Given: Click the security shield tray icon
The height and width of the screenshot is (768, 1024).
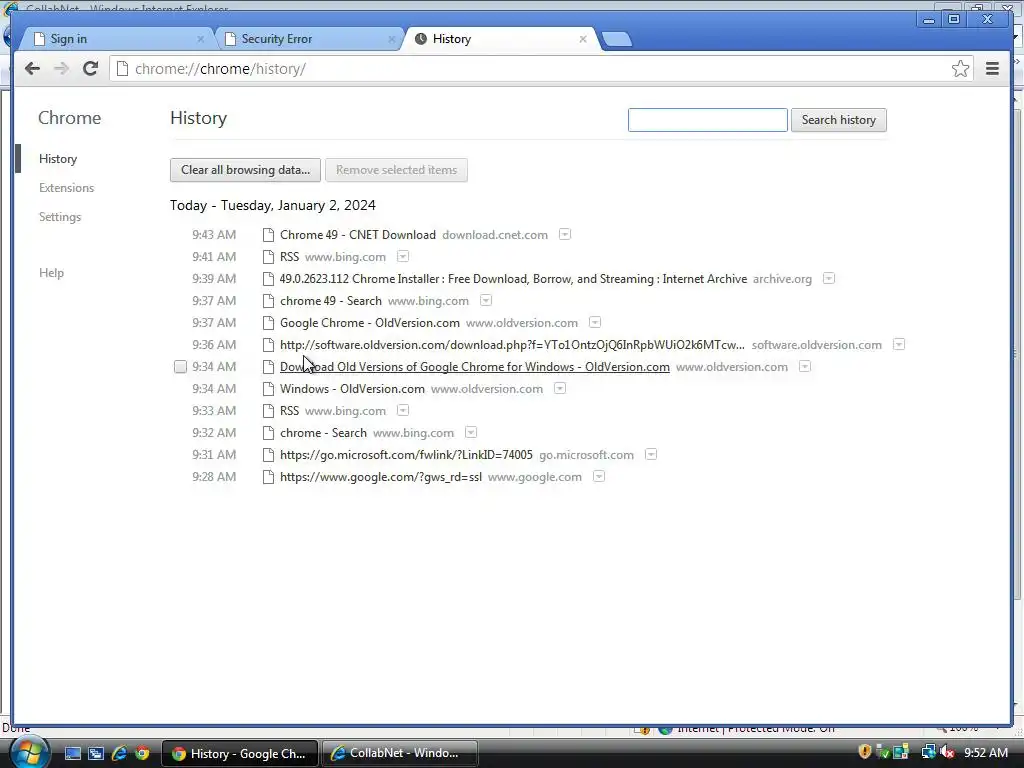Looking at the screenshot, I should click(x=865, y=752).
